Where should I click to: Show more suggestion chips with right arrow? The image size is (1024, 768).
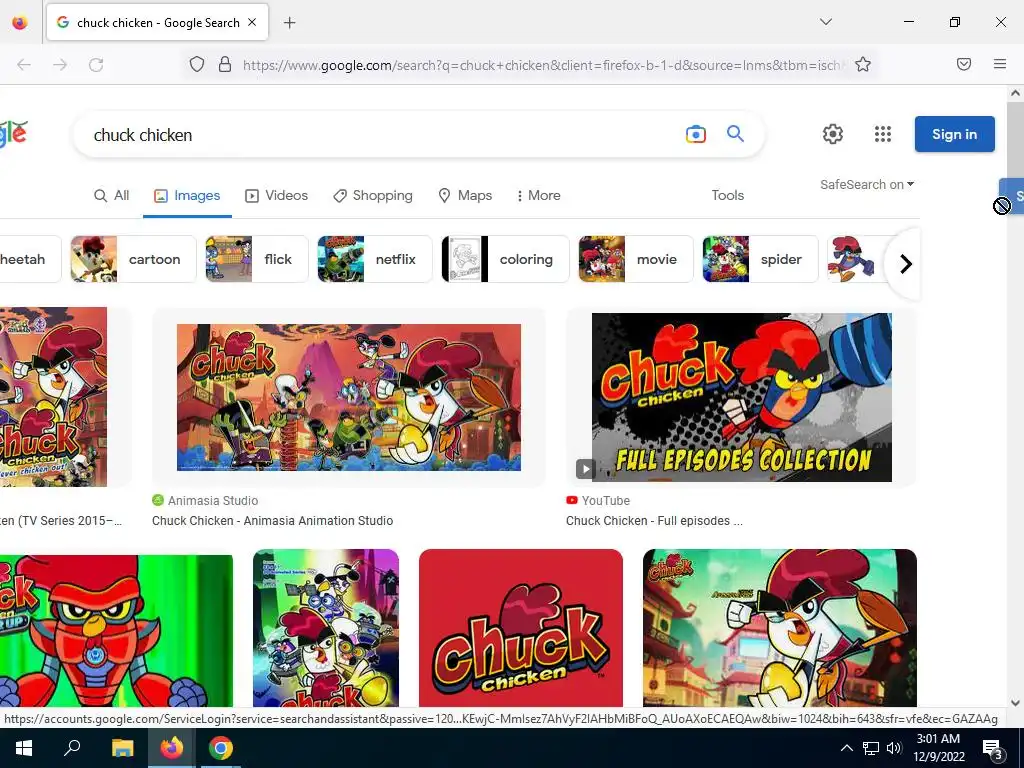(905, 264)
